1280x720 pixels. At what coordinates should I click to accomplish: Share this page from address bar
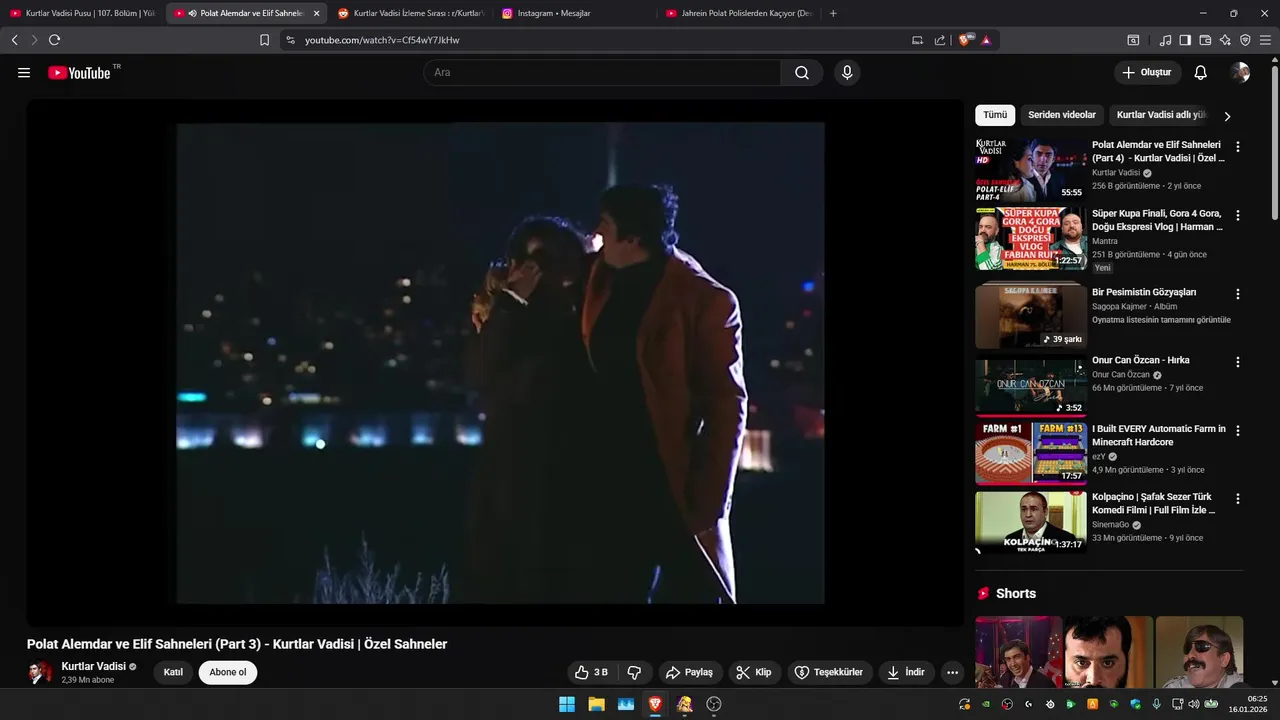click(x=940, y=40)
